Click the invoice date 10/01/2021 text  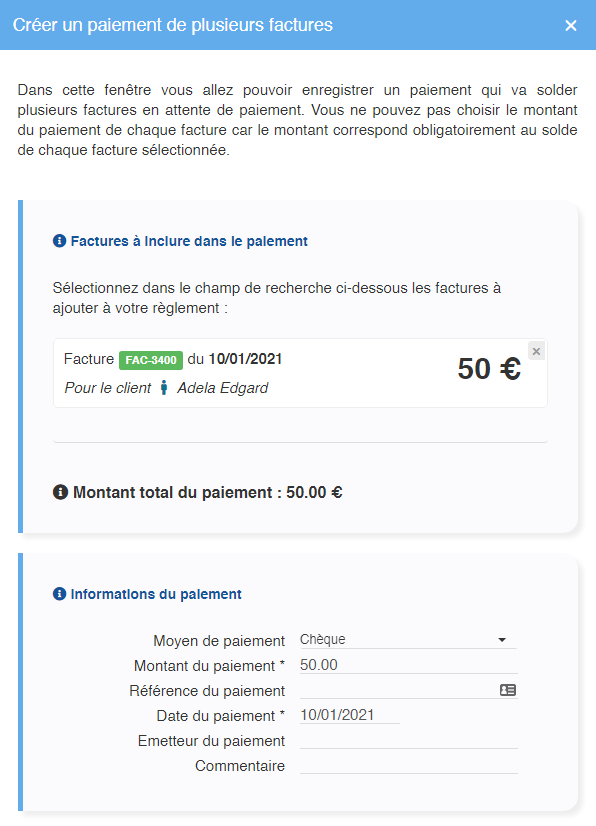pos(246,359)
